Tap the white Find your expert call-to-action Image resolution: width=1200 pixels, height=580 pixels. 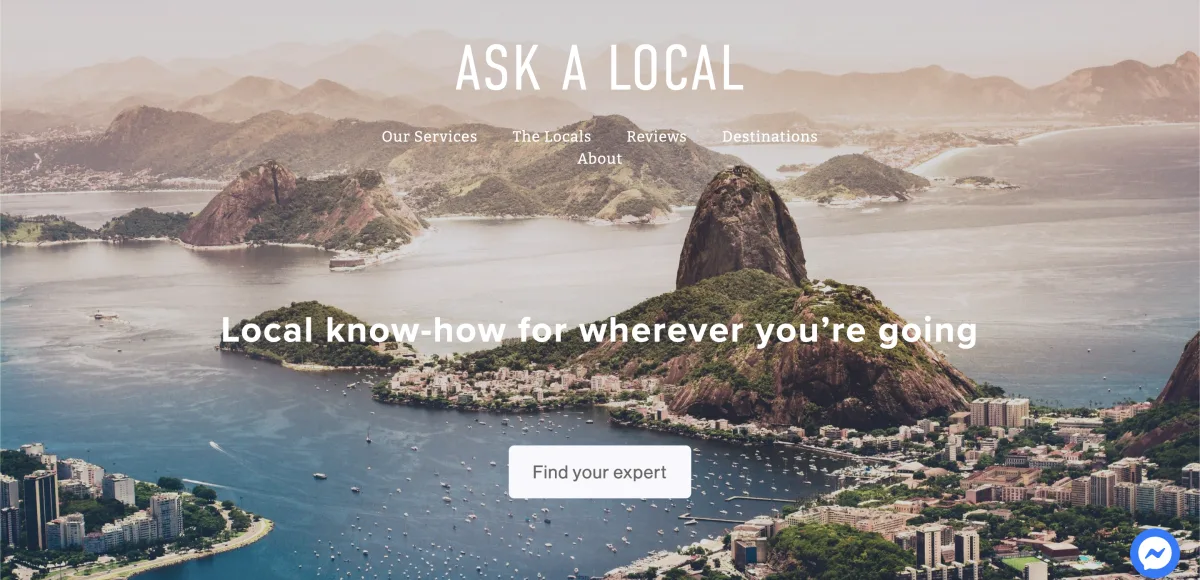600,472
